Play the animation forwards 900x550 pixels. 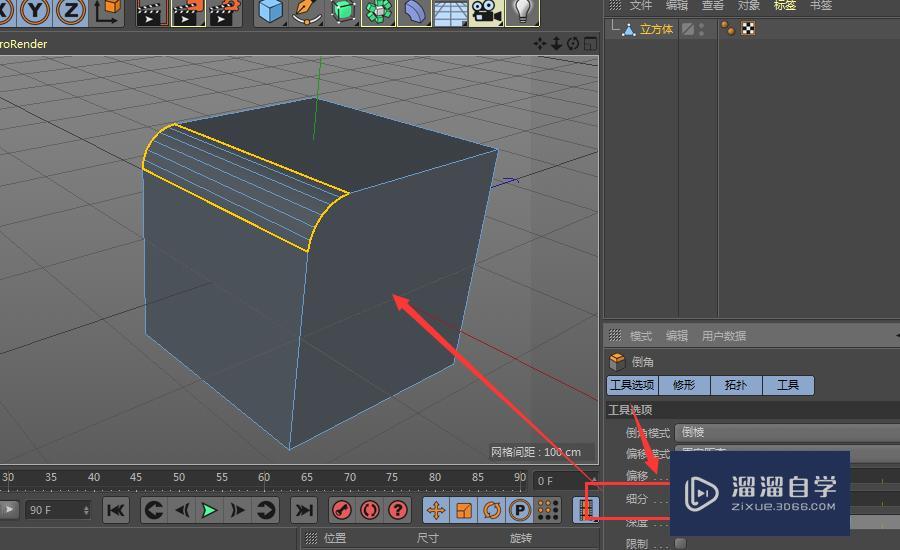pyautogui.click(x=210, y=510)
